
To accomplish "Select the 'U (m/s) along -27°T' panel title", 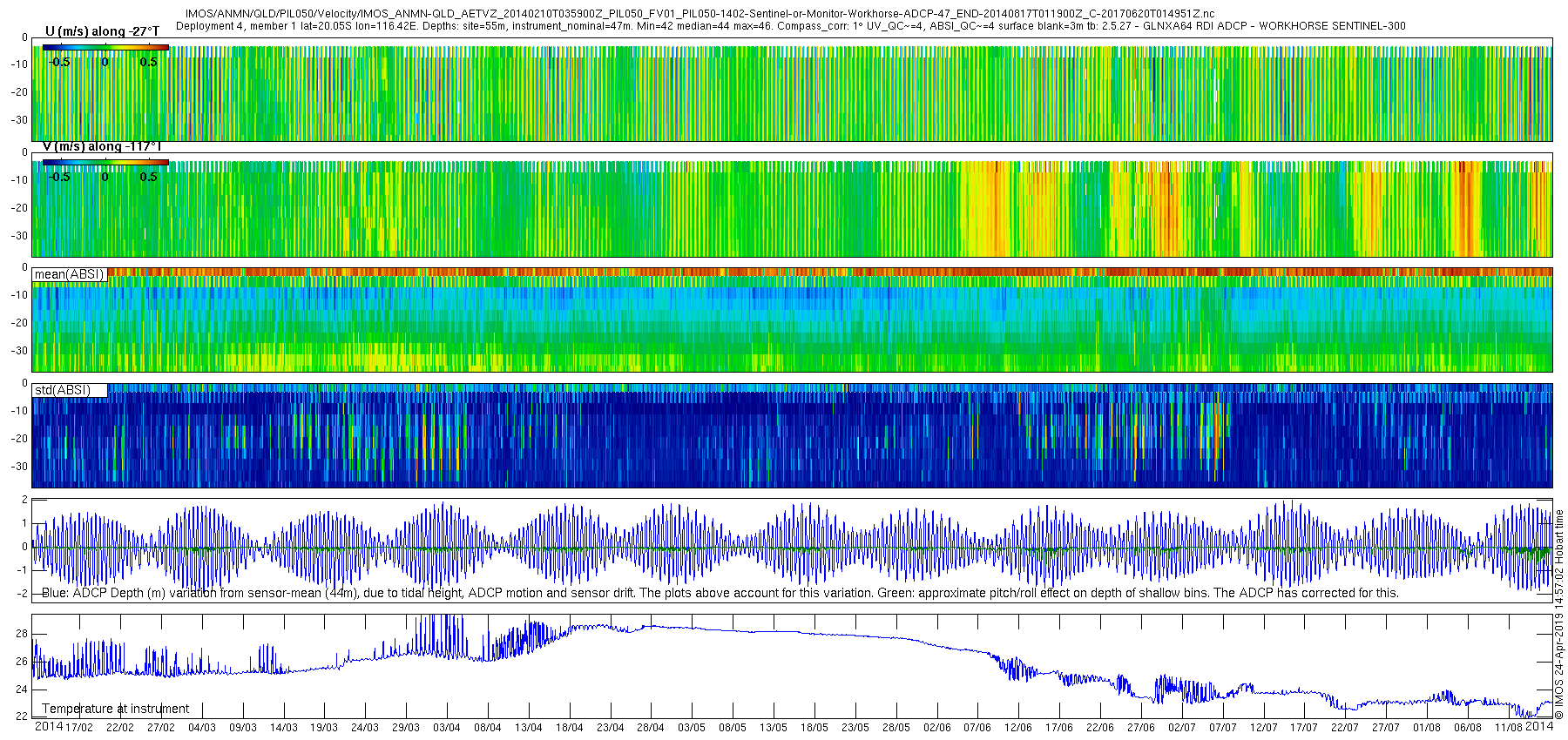I will click(x=102, y=32).
